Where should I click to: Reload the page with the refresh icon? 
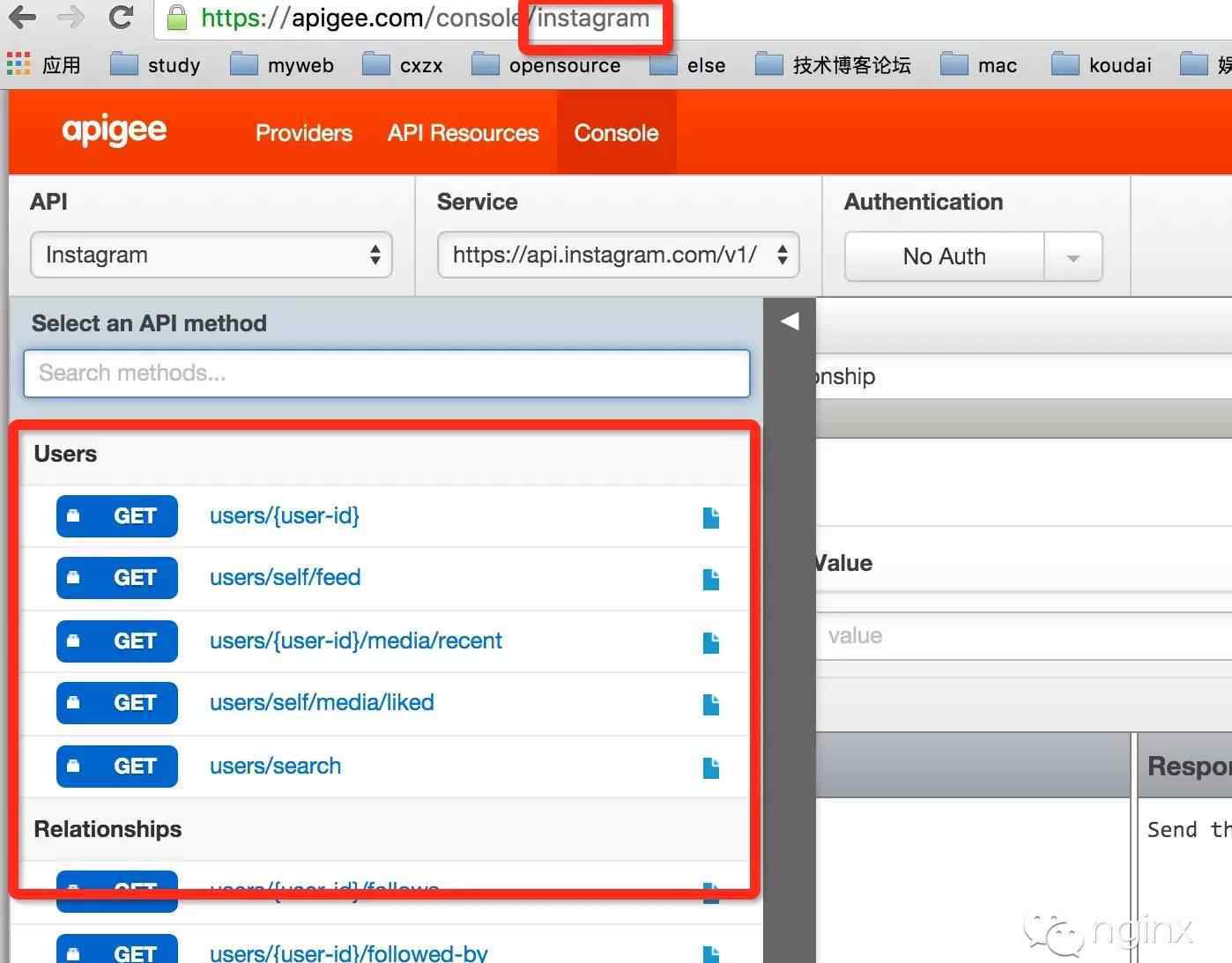[x=122, y=17]
